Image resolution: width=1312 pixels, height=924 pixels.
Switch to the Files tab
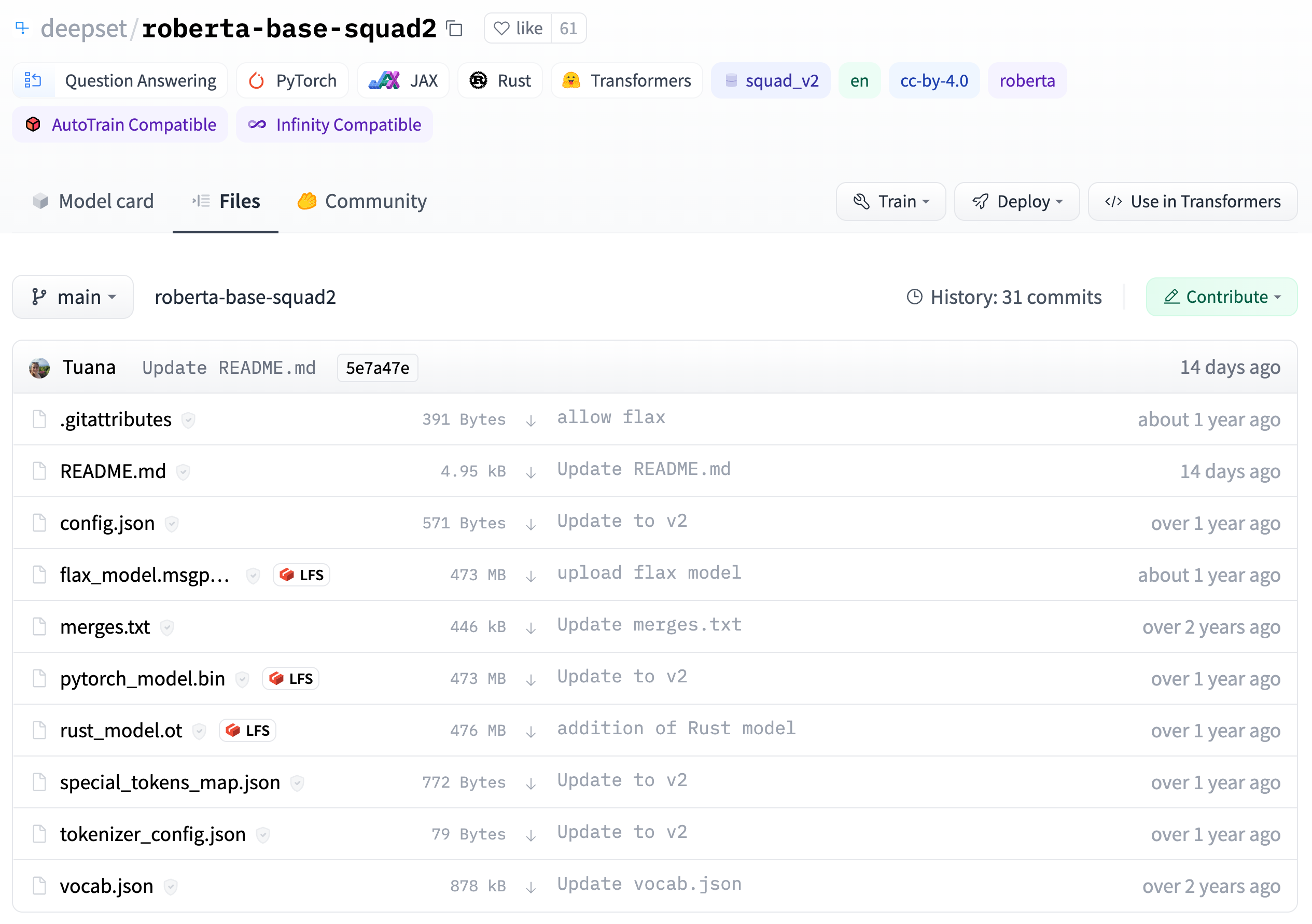point(226,201)
